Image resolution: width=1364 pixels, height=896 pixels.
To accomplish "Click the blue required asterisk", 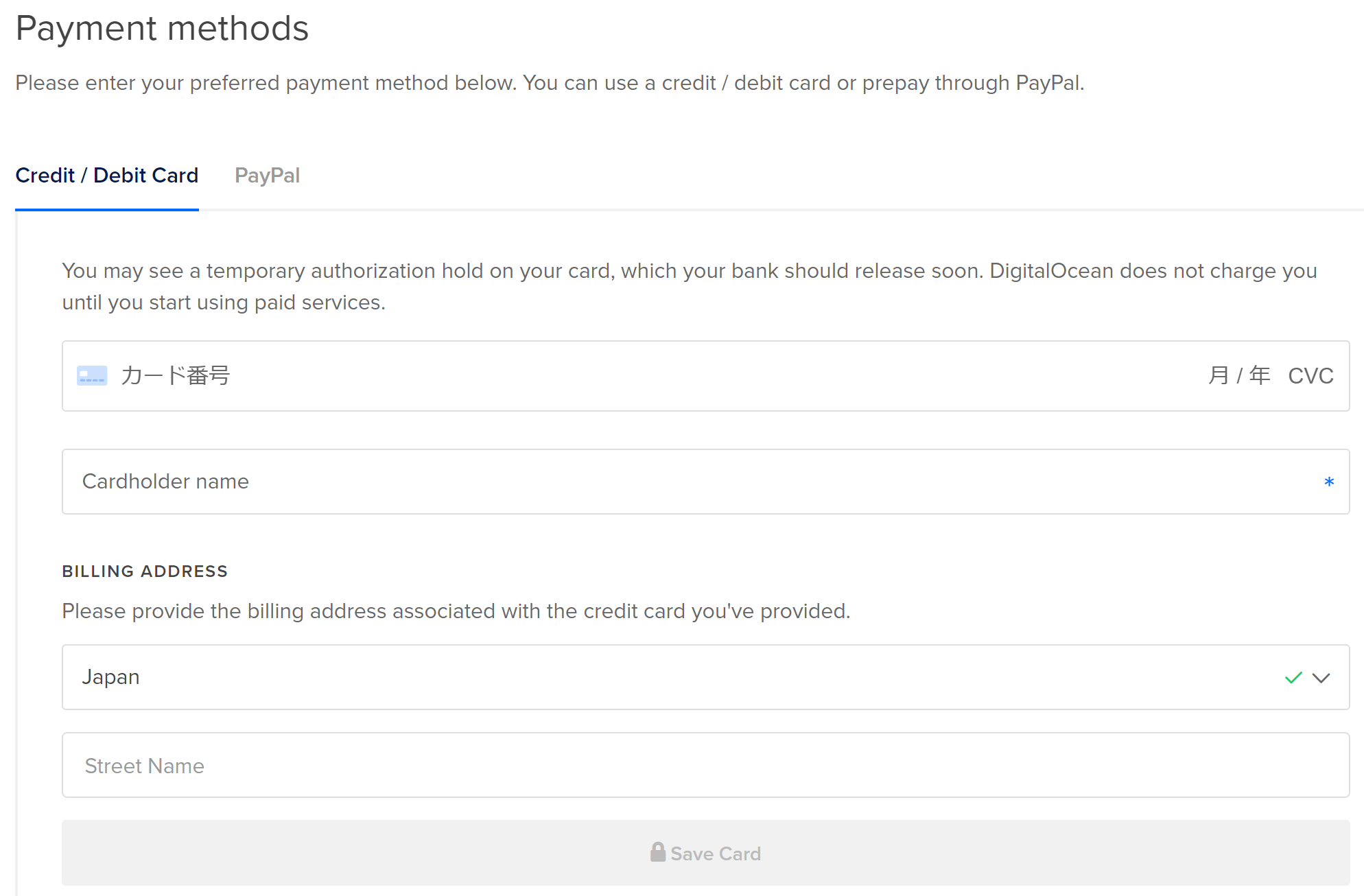I will (x=1329, y=482).
